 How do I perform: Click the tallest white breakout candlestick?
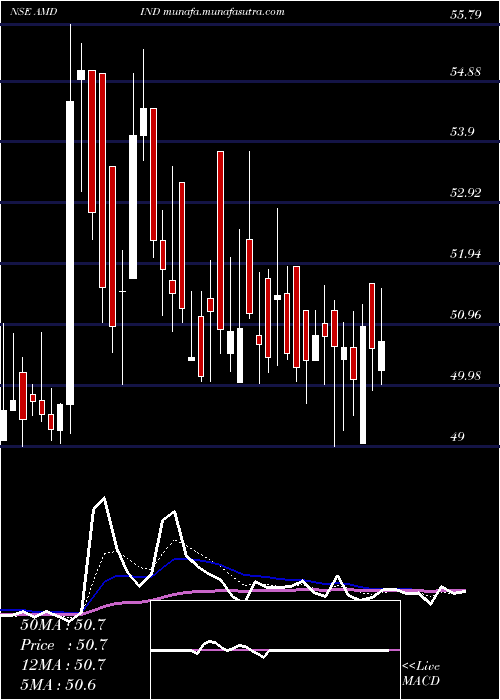pyautogui.click(x=70, y=253)
